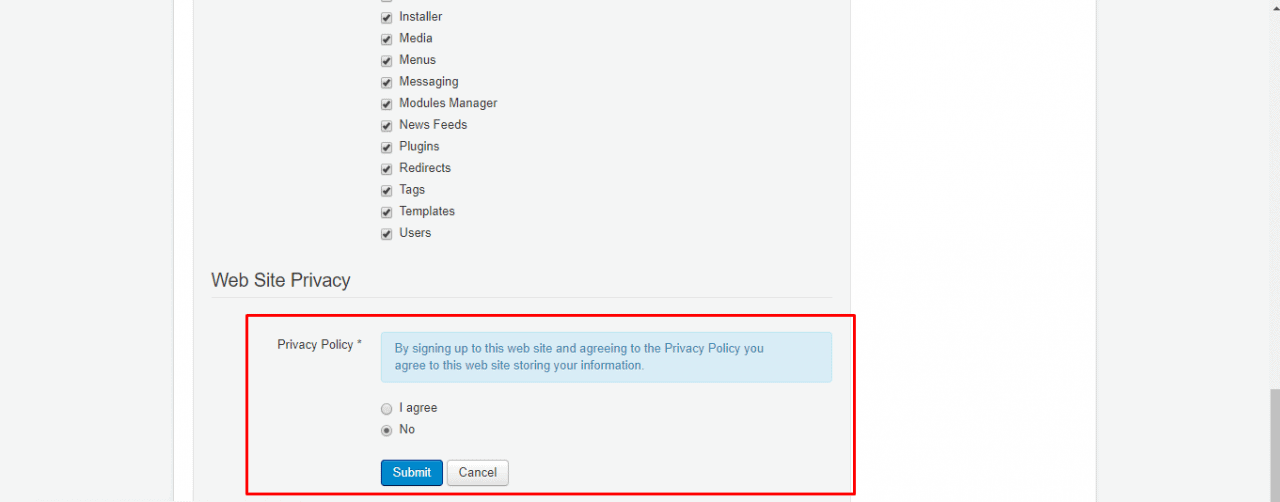Viewport: 1280px width, 502px height.
Task: Uncheck the Templates checkbox
Action: point(386,212)
